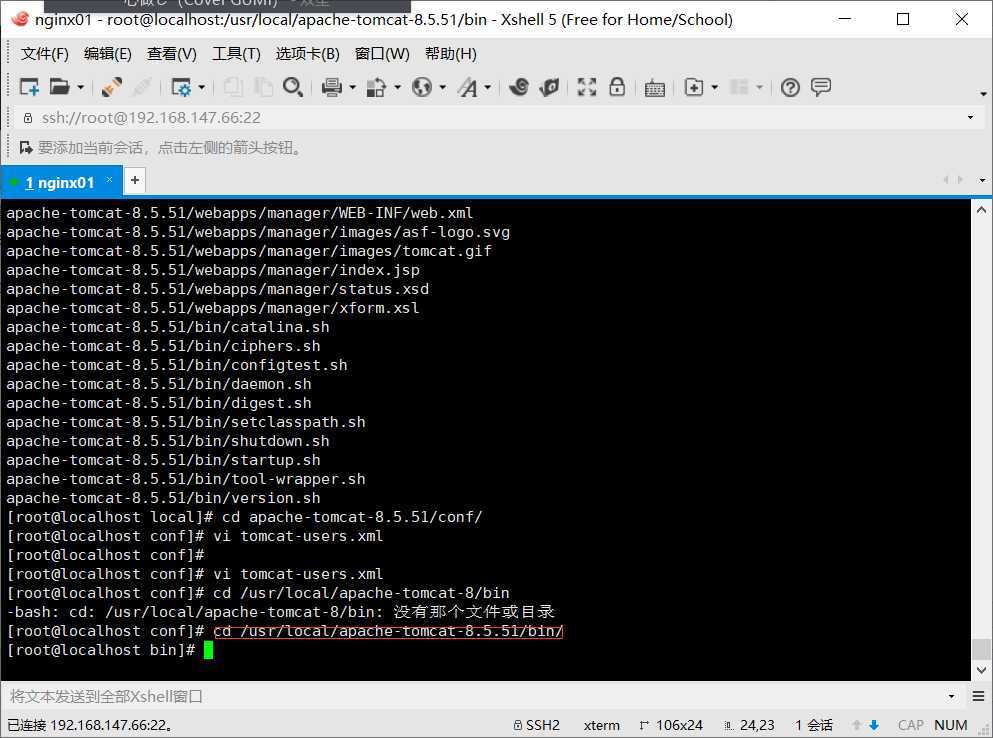Open the 查看(V) menu

[x=172, y=54]
